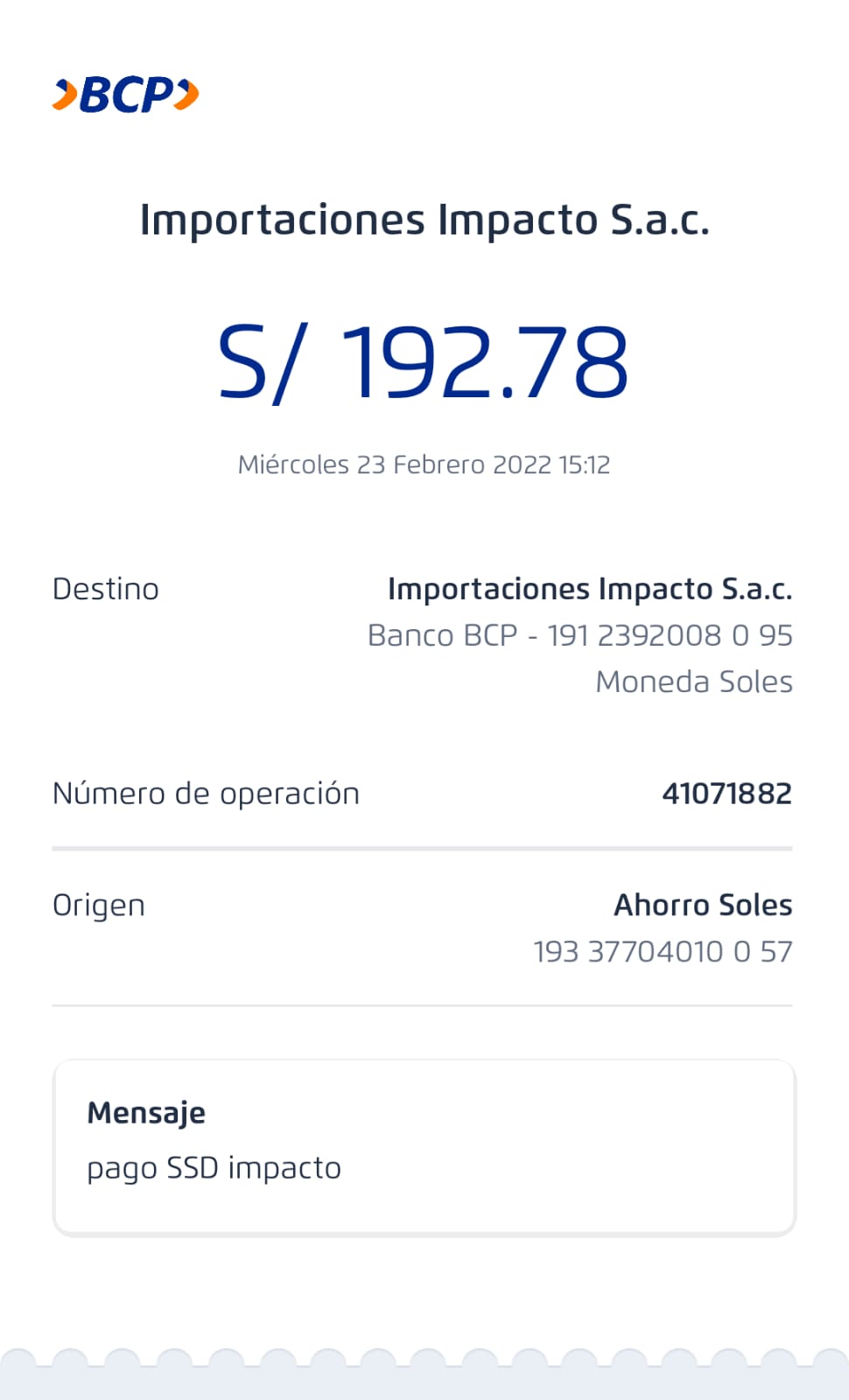Click the Origen label
This screenshot has height=1400, width=849.
click(x=99, y=906)
